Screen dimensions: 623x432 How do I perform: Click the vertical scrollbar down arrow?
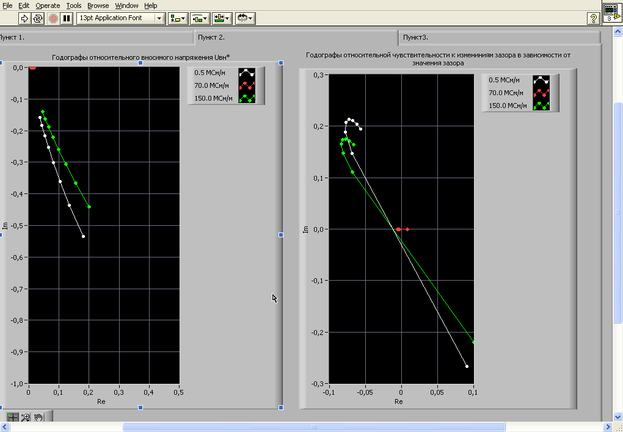618,417
